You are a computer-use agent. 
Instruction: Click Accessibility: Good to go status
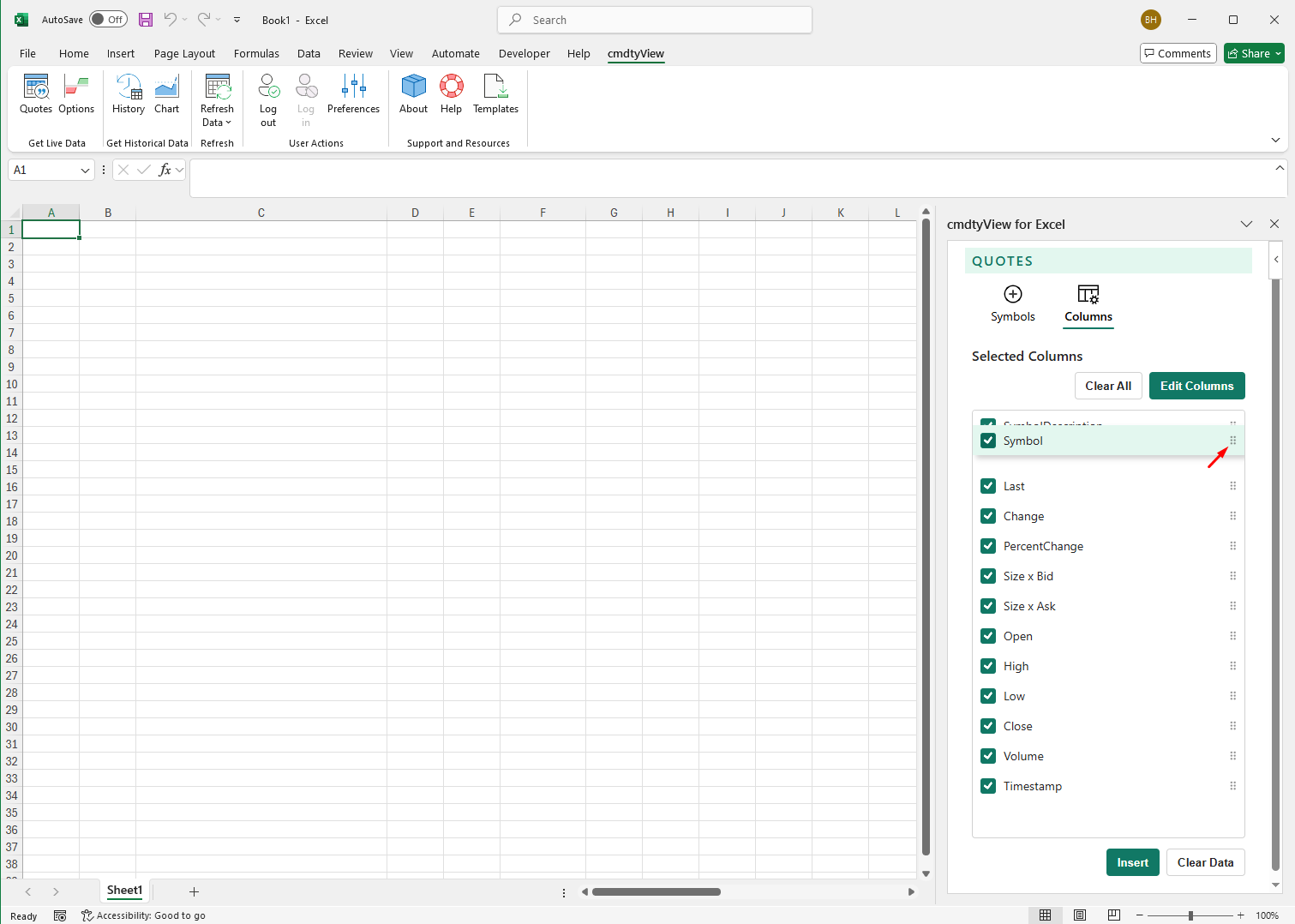tap(143, 915)
